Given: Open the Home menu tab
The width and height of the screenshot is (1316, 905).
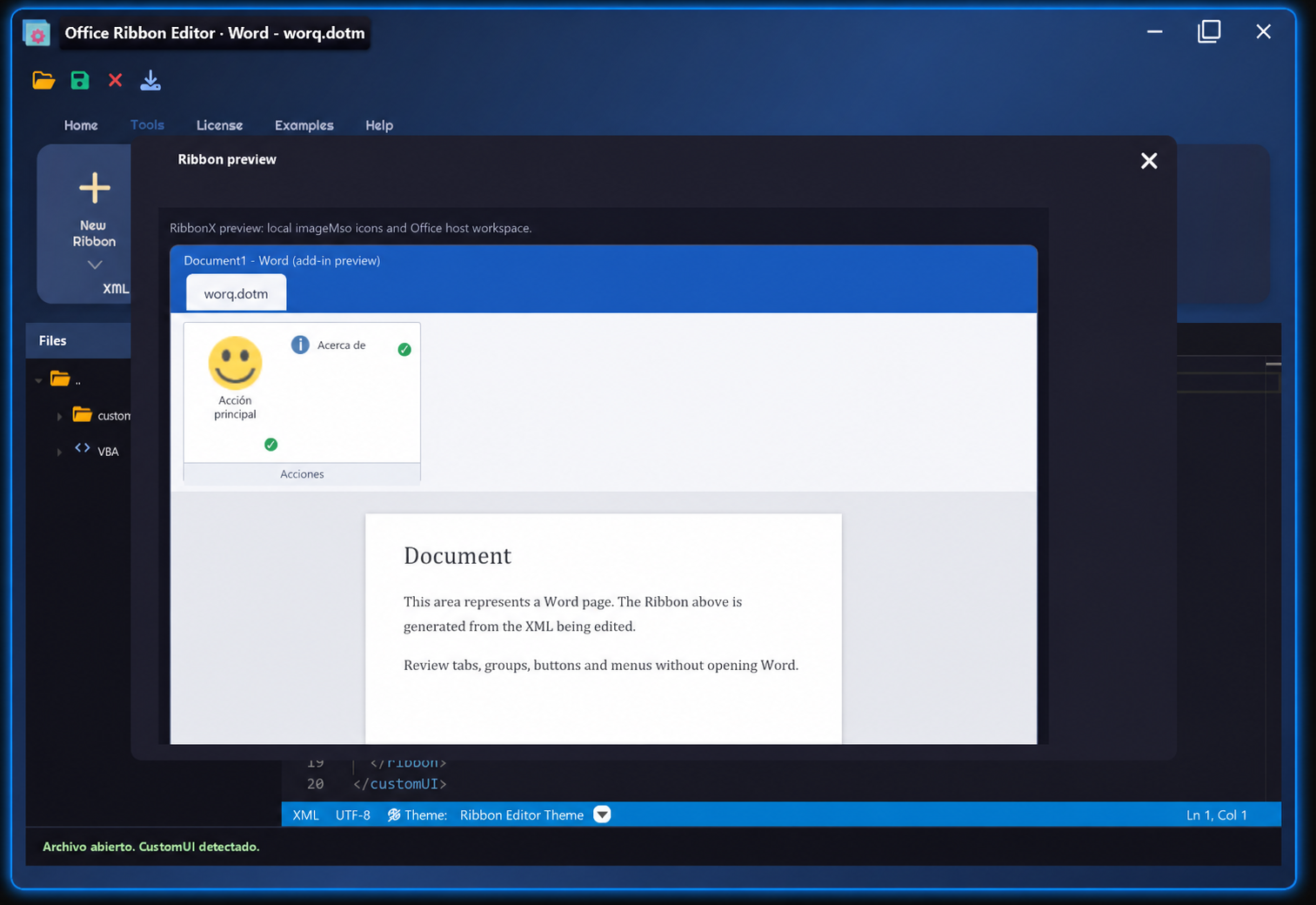Looking at the screenshot, I should click(x=81, y=125).
